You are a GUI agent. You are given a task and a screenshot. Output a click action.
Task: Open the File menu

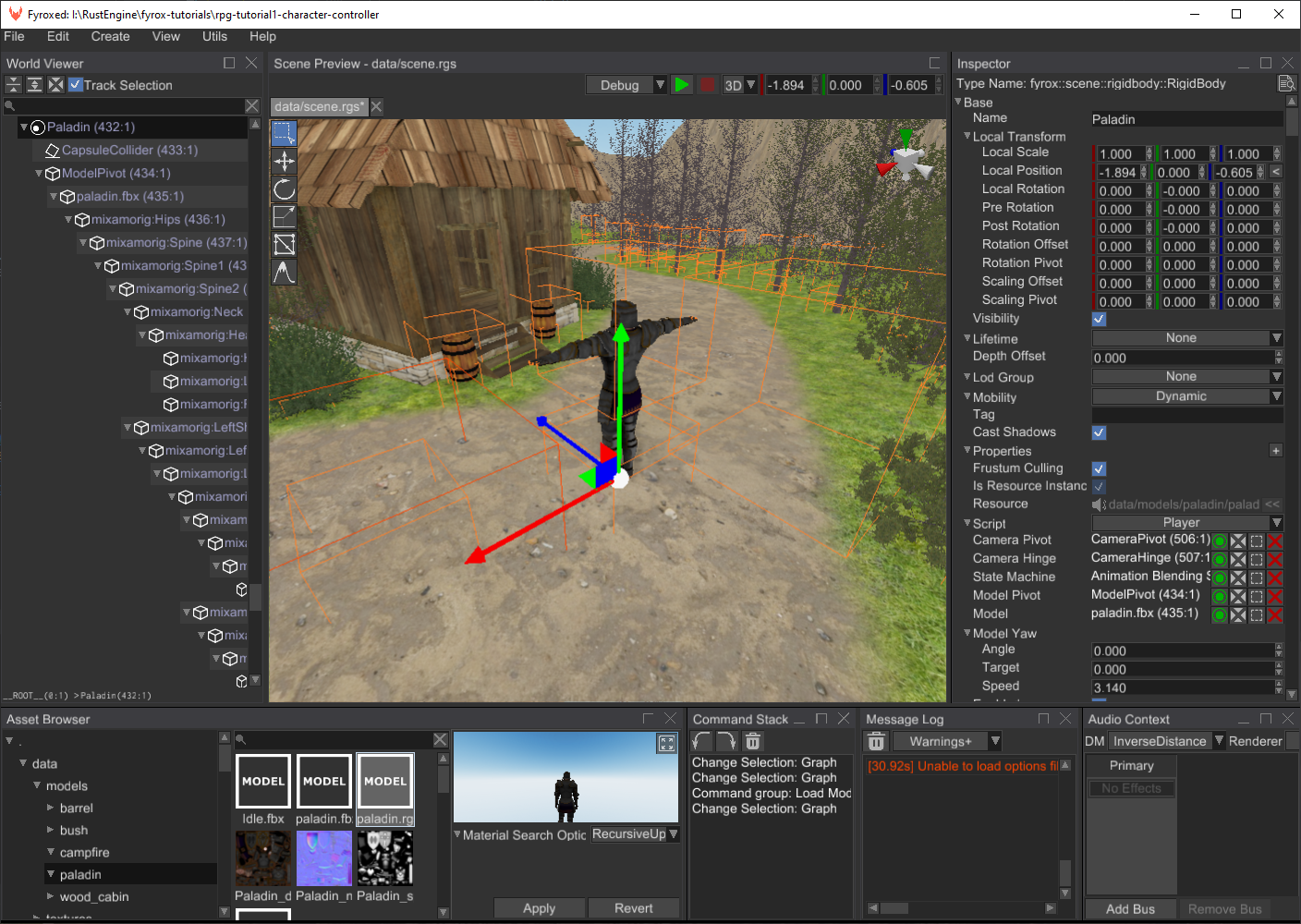coord(14,37)
